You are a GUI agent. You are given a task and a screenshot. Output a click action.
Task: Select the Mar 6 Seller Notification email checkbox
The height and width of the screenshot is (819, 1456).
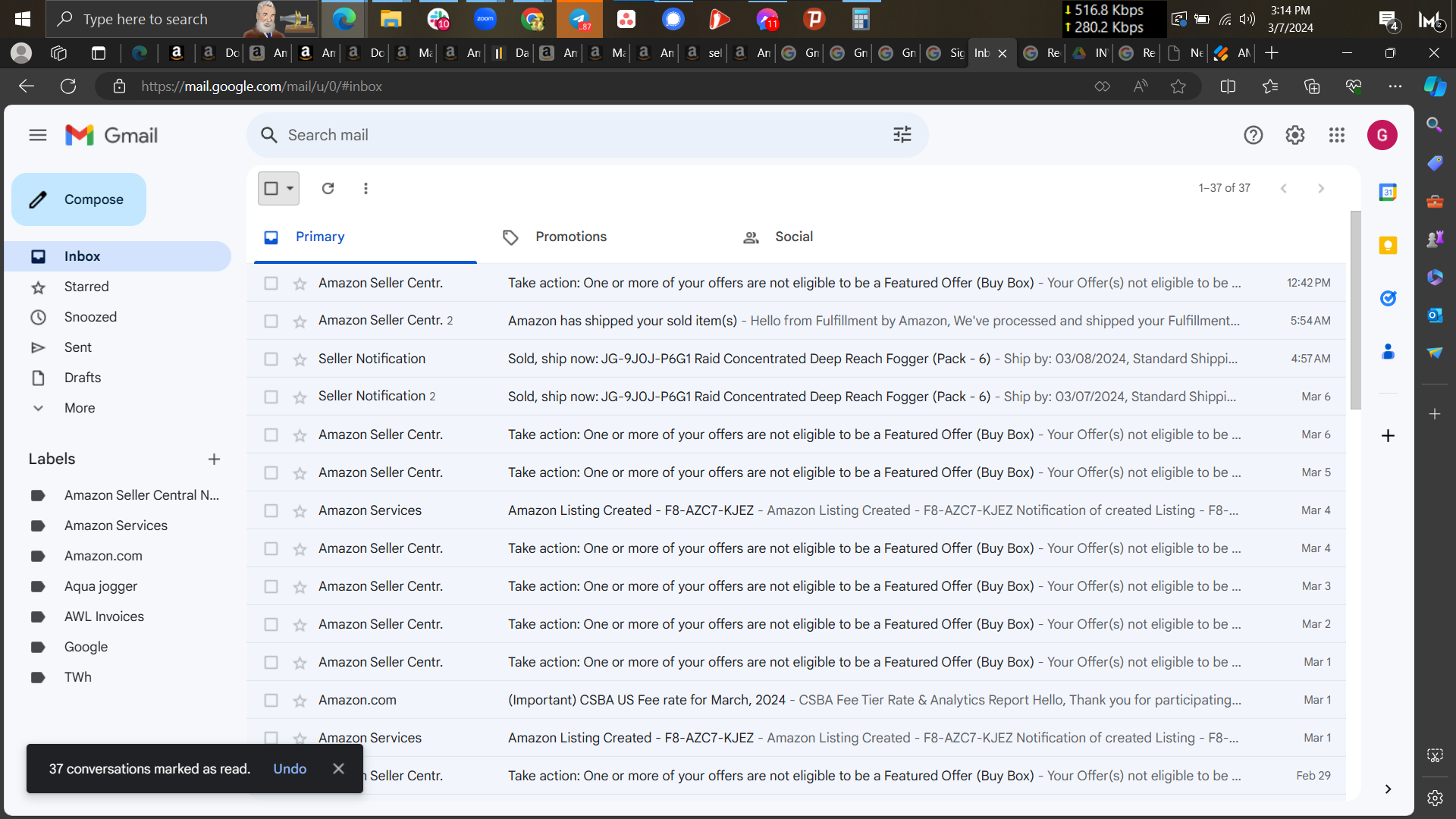pos(271,397)
